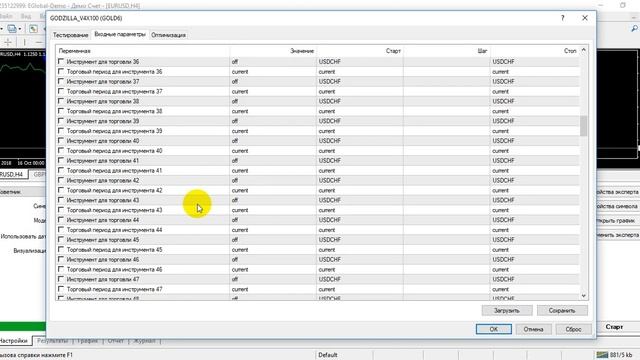Click Свойства эксперта button behind dialog

tap(617, 192)
